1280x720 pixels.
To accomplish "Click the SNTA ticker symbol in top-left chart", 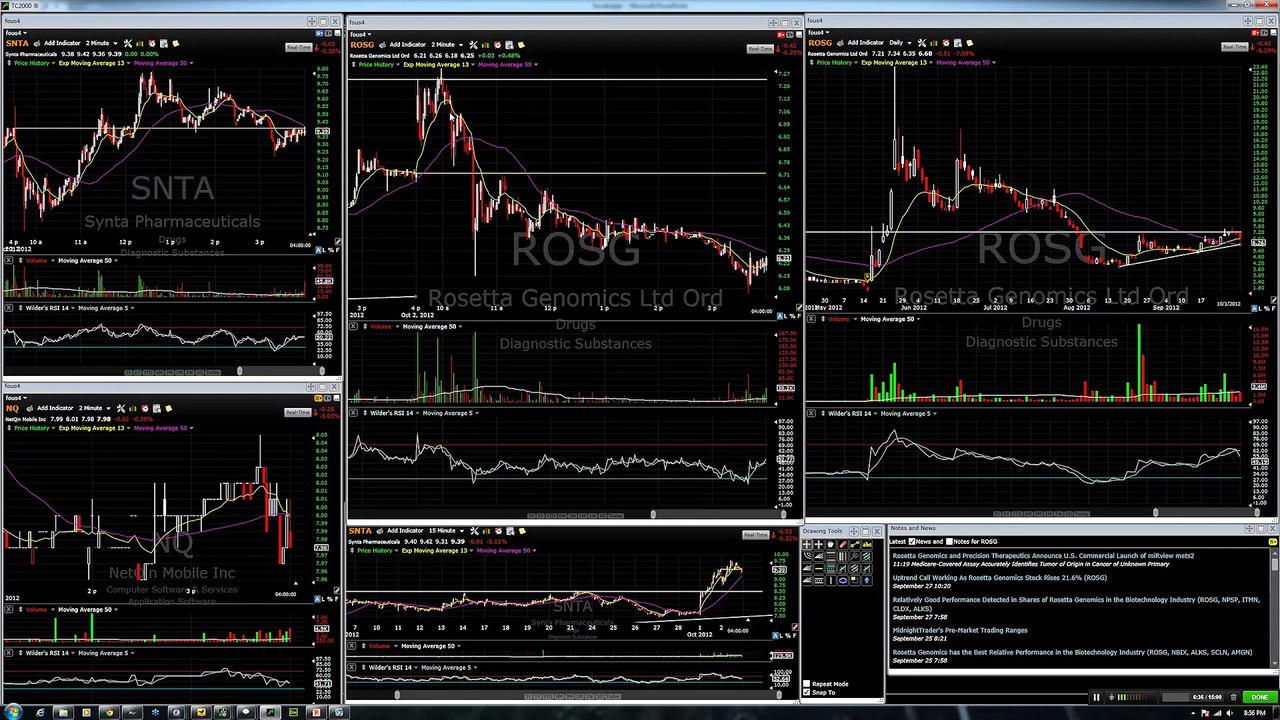I will tap(17, 43).
